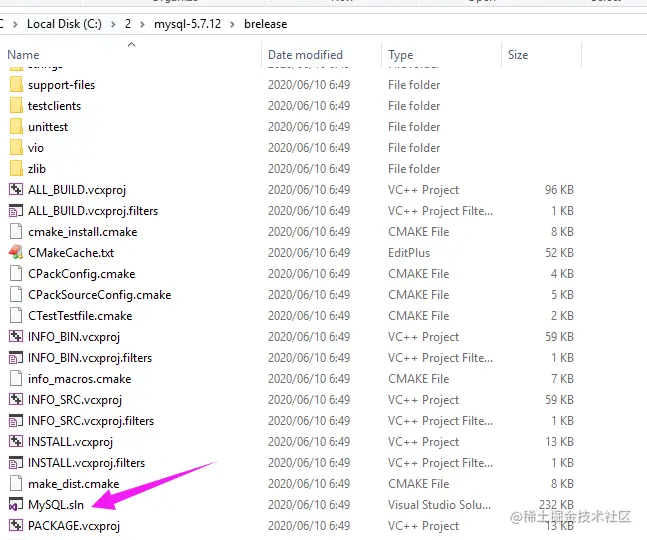Click the info_macros.cmake file icon
The height and width of the screenshot is (540, 647).
(16, 379)
